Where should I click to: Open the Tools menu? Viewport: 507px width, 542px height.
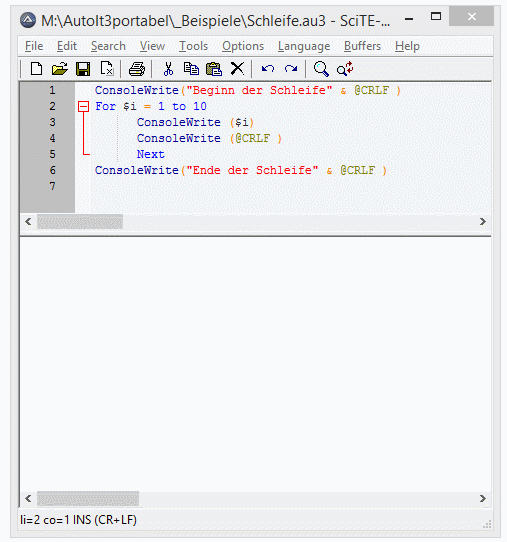coord(193,46)
